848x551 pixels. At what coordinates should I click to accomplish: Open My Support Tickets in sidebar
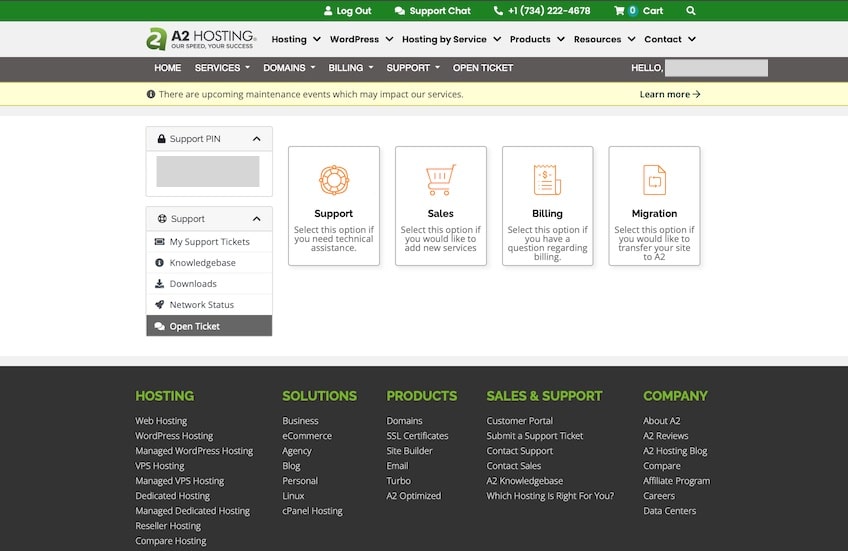(x=209, y=241)
